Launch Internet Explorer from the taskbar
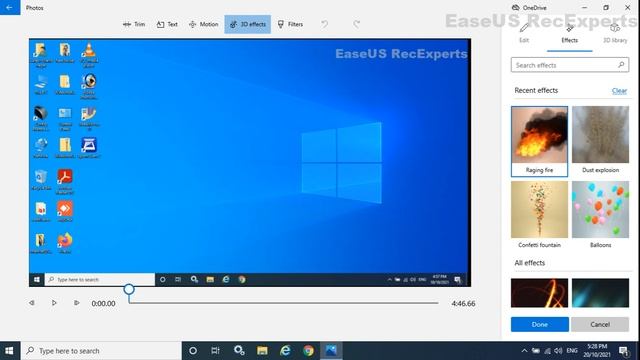 285,351
